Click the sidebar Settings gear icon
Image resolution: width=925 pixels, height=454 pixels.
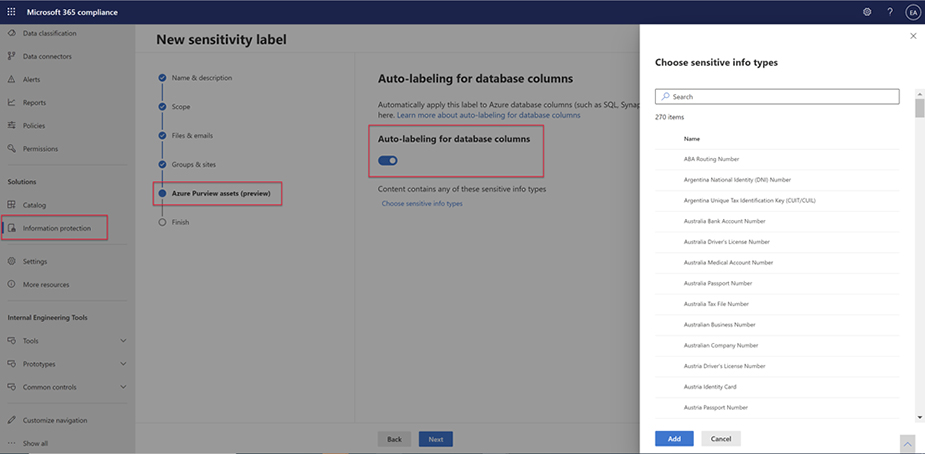point(11,261)
